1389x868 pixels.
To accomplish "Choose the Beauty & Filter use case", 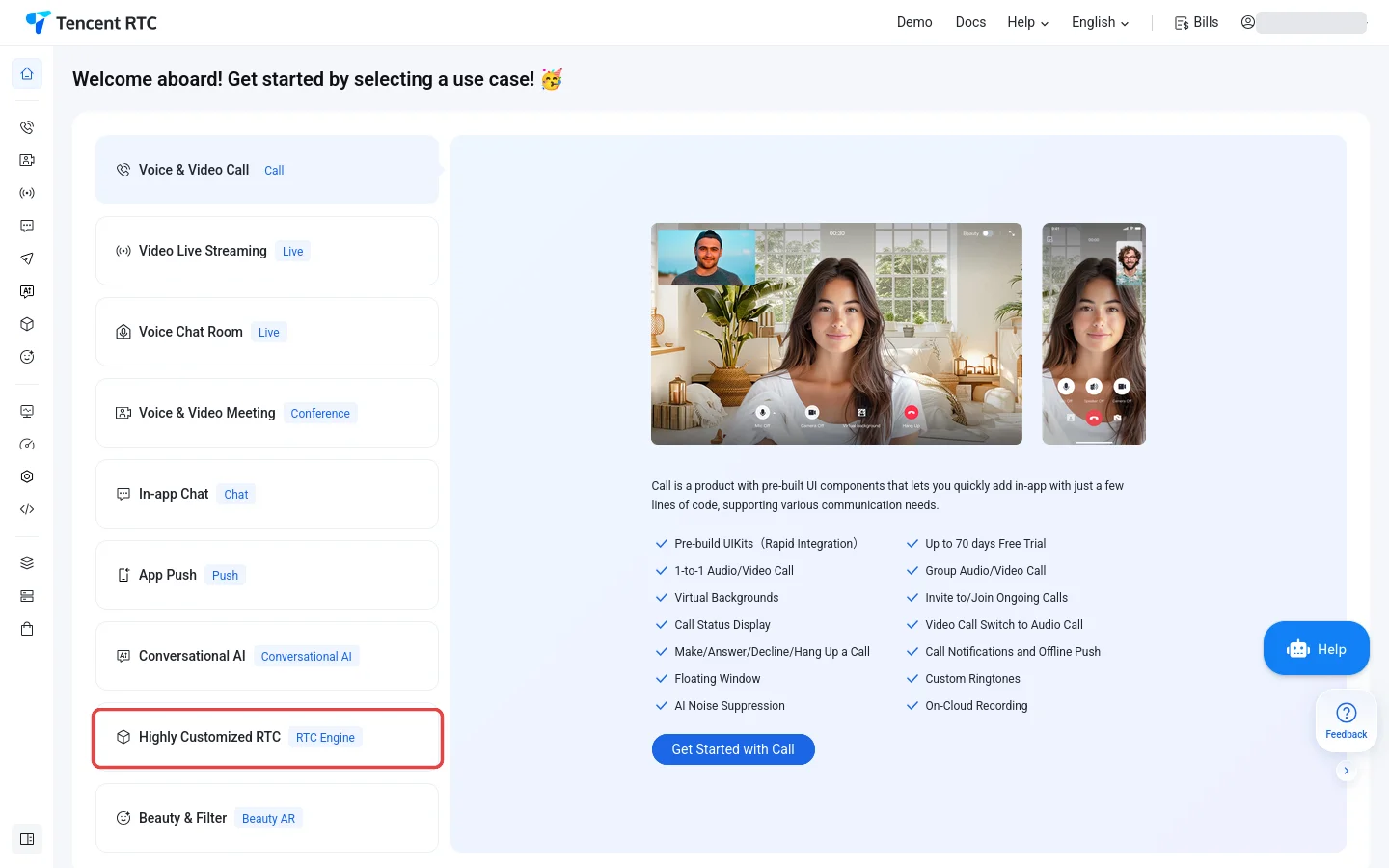I will click(x=267, y=818).
